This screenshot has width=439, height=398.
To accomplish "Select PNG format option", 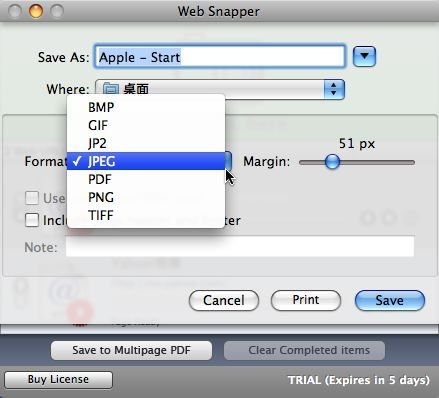I will click(146, 197).
